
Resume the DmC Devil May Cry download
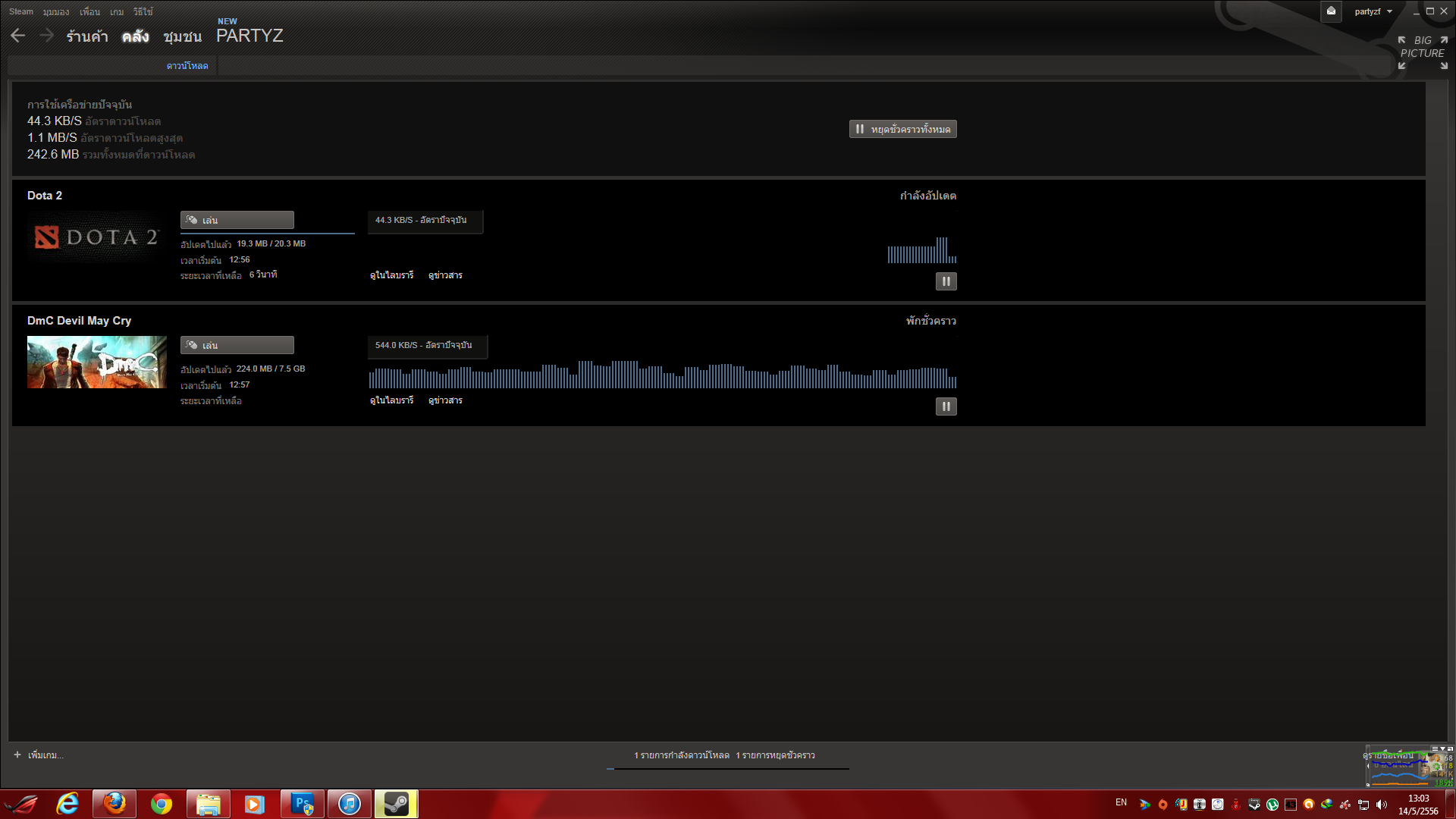pyautogui.click(x=946, y=406)
